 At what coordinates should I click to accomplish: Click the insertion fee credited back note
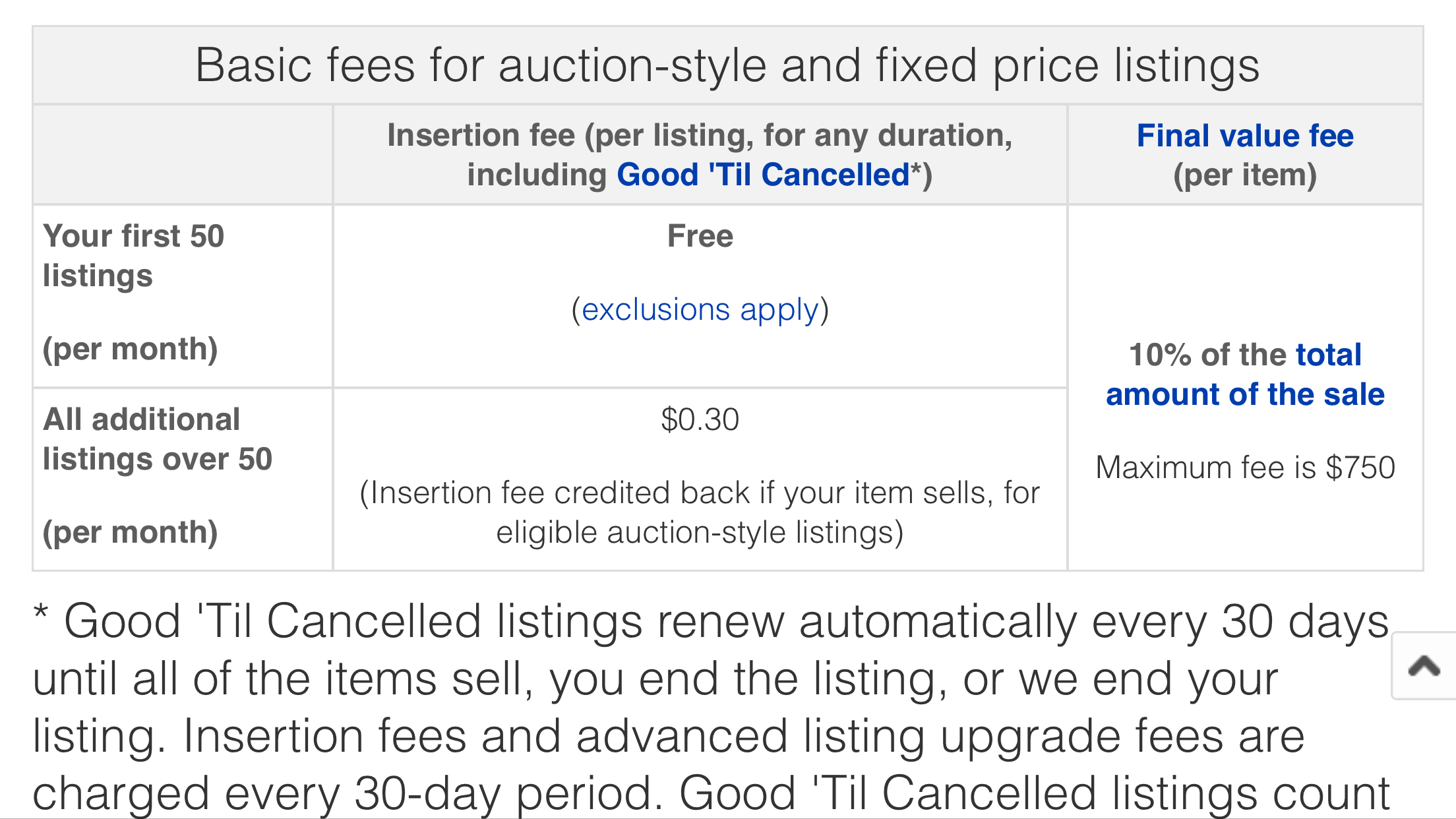click(700, 513)
